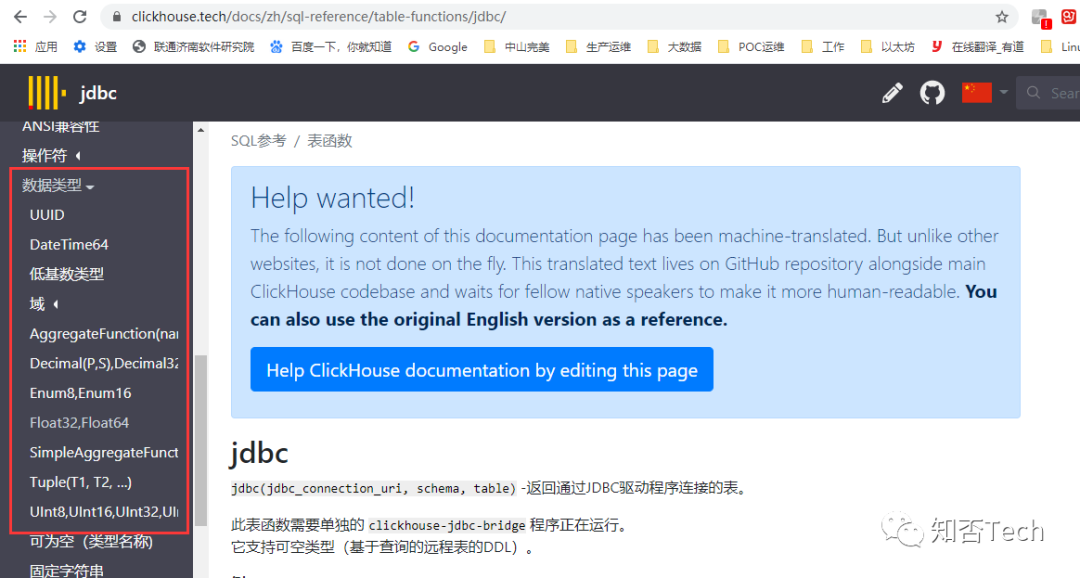Open the 低基数类型 sidebar entry
Viewport: 1080px width, 578px height.
click(x=67, y=274)
